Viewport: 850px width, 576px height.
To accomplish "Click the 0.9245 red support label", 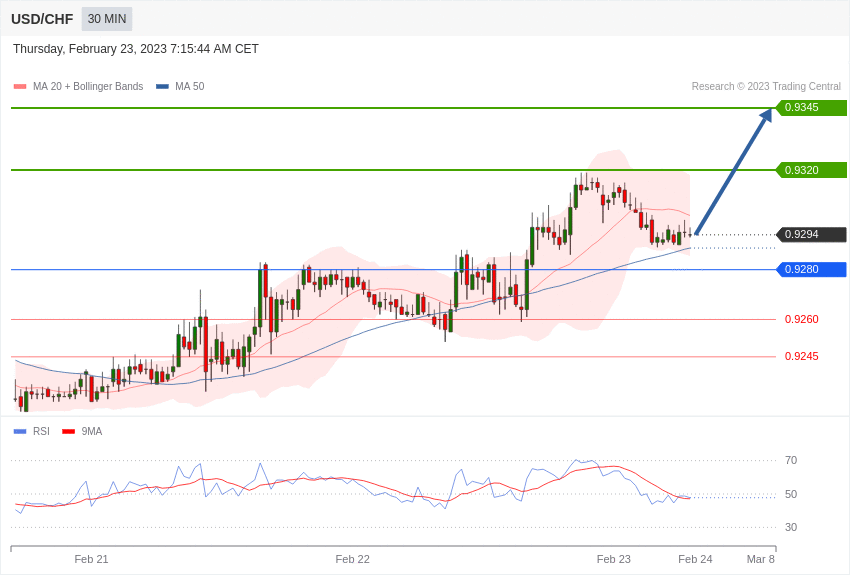I will 801,356.
